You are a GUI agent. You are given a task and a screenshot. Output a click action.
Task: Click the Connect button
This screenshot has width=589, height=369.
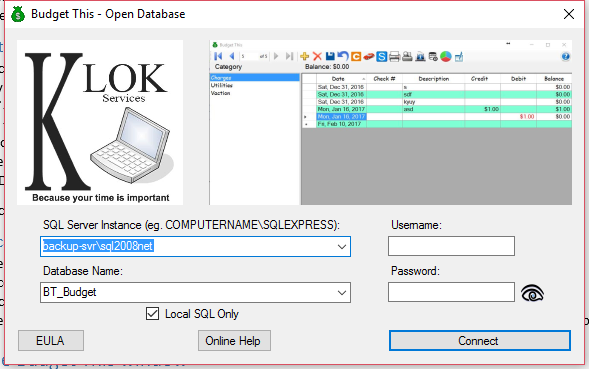tap(480, 341)
